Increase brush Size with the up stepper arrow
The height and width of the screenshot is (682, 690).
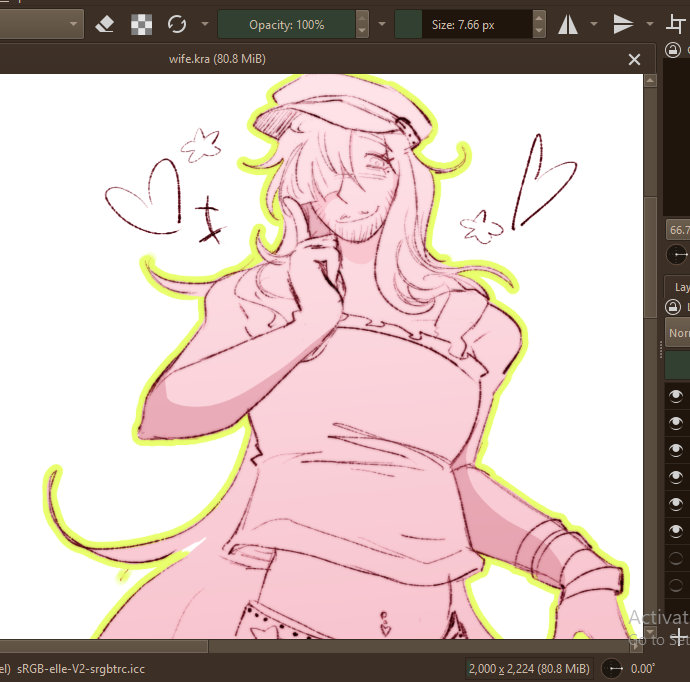pyautogui.click(x=539, y=18)
